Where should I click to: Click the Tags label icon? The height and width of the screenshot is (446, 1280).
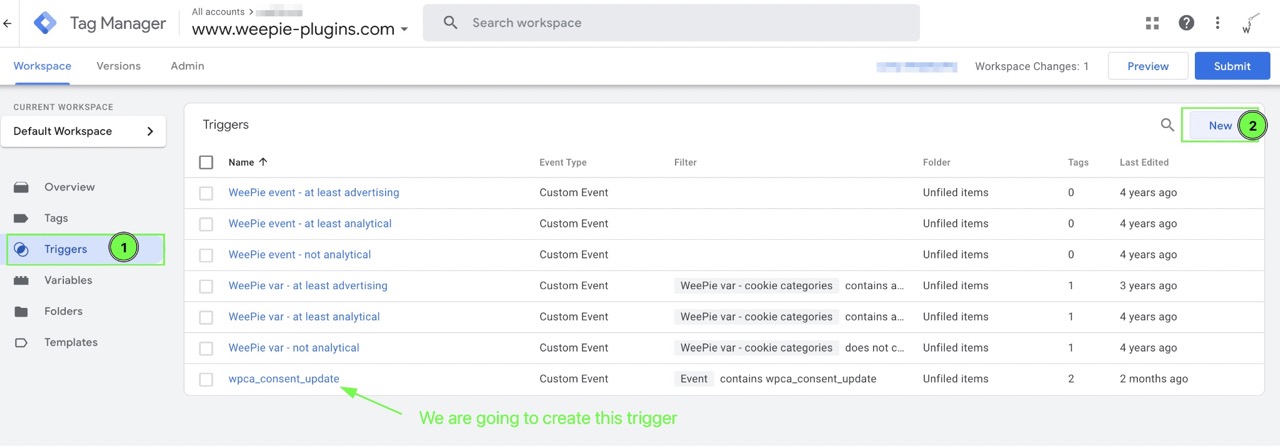(x=21, y=218)
